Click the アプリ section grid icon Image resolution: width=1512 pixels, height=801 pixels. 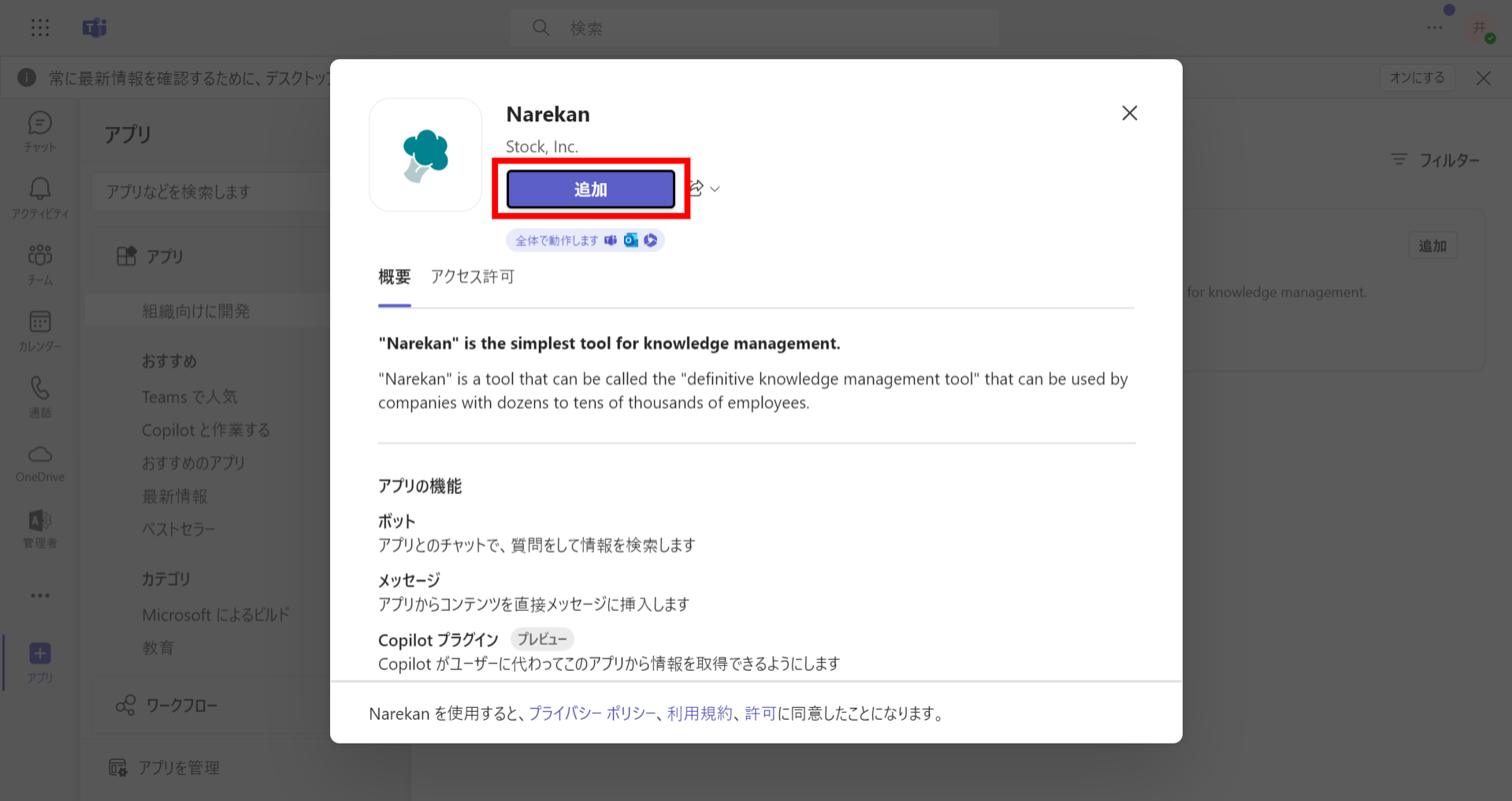126,255
